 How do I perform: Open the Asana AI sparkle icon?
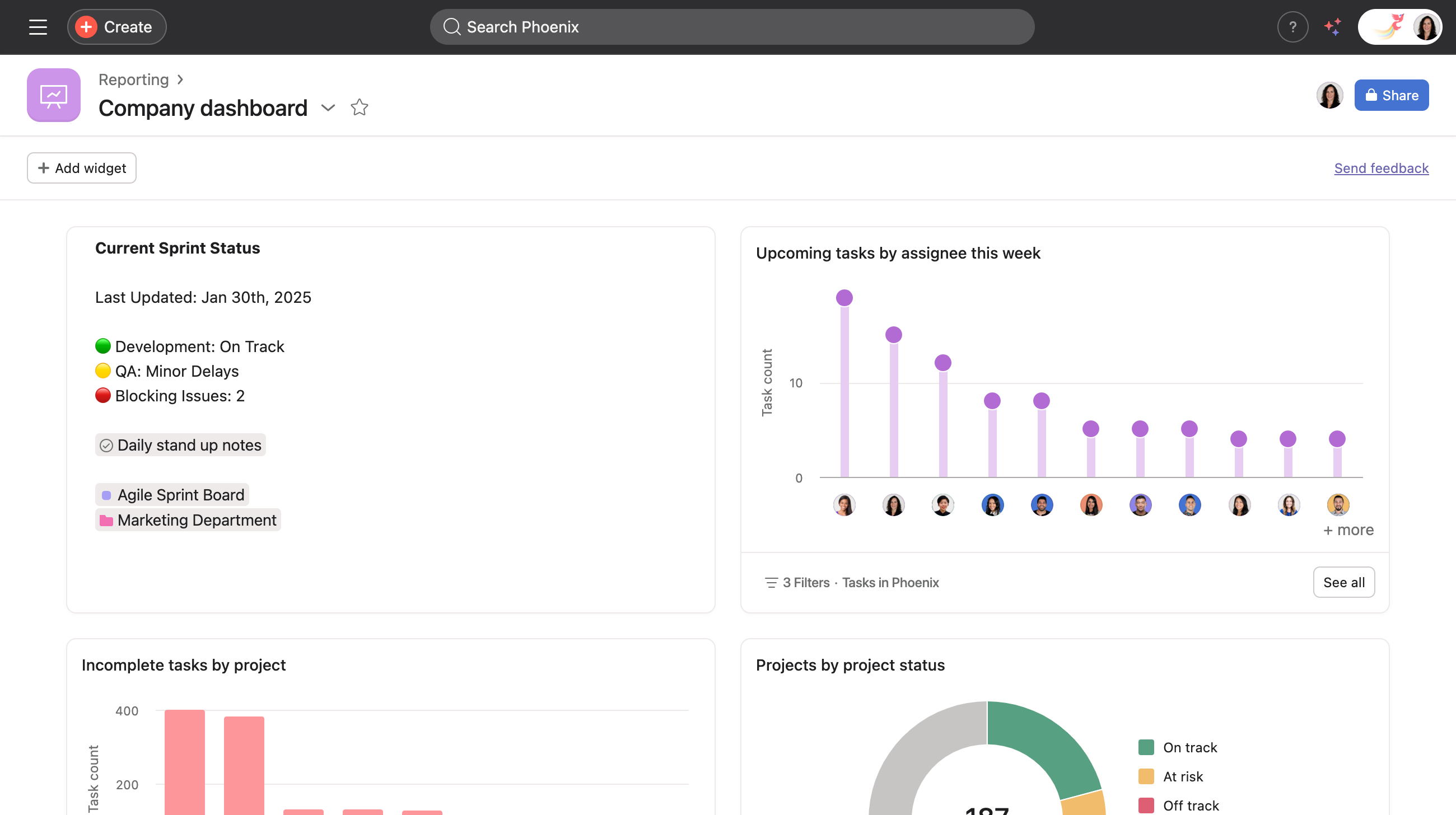tap(1333, 26)
